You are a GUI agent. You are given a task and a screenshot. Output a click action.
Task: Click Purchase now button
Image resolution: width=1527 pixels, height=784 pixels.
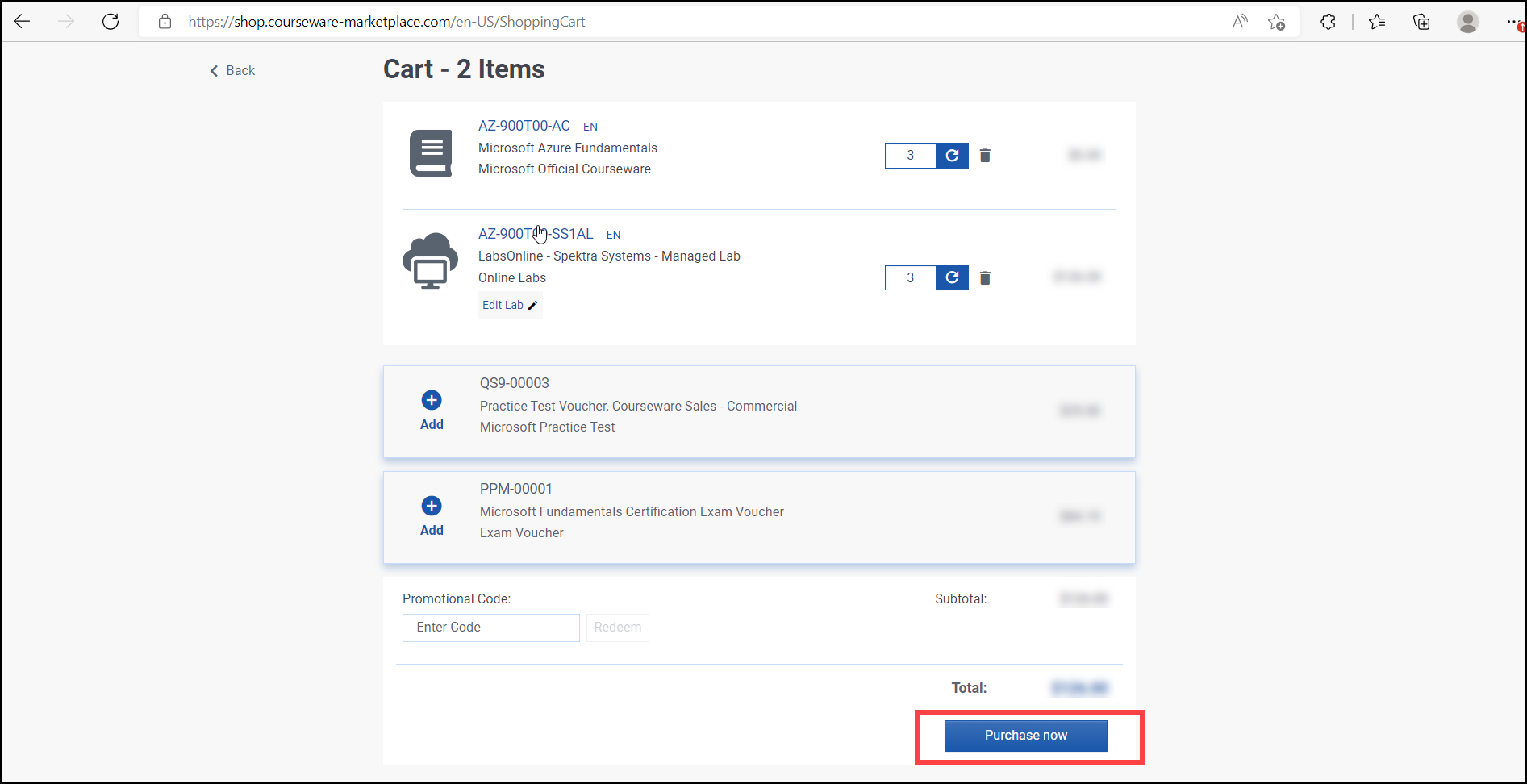coord(1025,736)
